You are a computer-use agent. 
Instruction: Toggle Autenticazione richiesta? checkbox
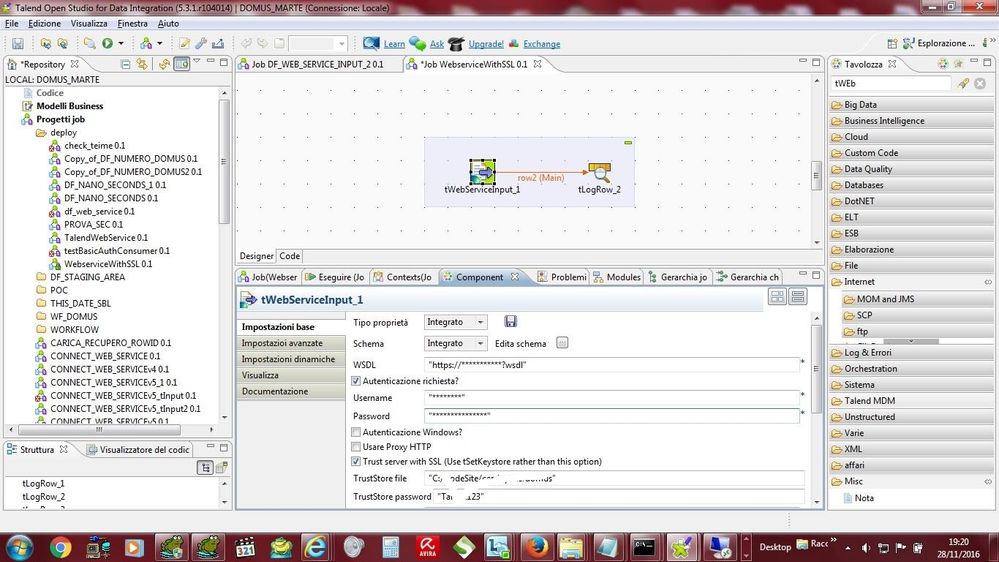(x=356, y=381)
